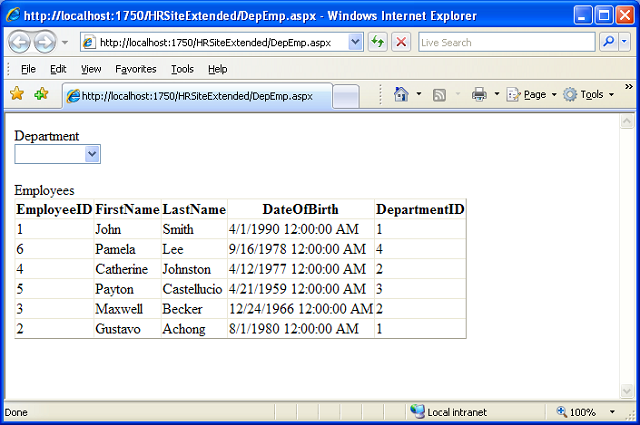The width and height of the screenshot is (640, 425).
Task: Open the View menu
Action: click(91, 69)
